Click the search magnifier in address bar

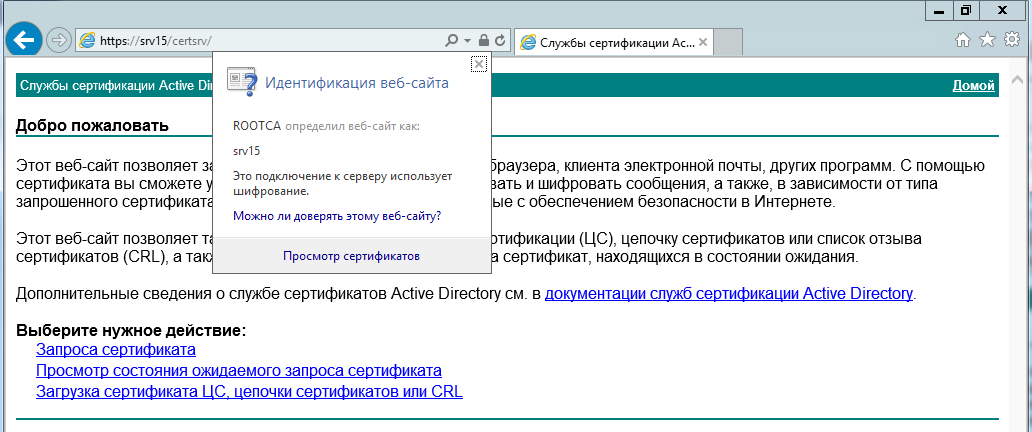pyautogui.click(x=452, y=41)
